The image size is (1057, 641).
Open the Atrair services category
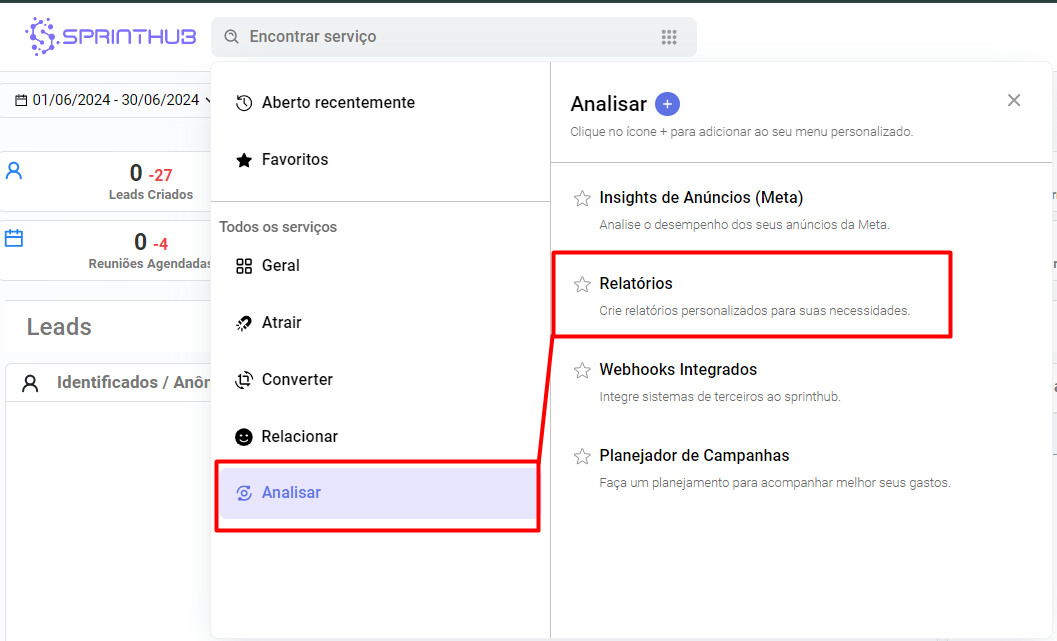tap(281, 322)
